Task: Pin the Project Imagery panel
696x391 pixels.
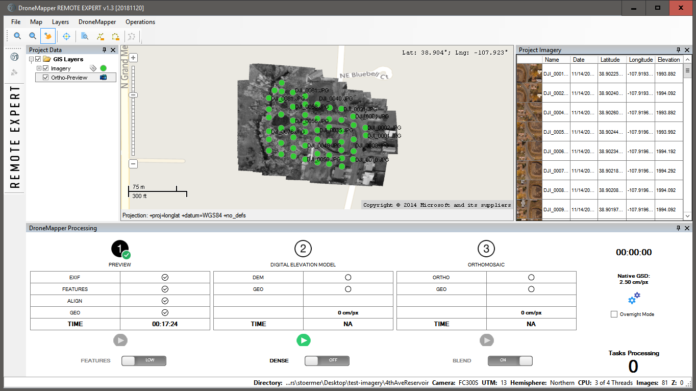Action: click(x=678, y=50)
